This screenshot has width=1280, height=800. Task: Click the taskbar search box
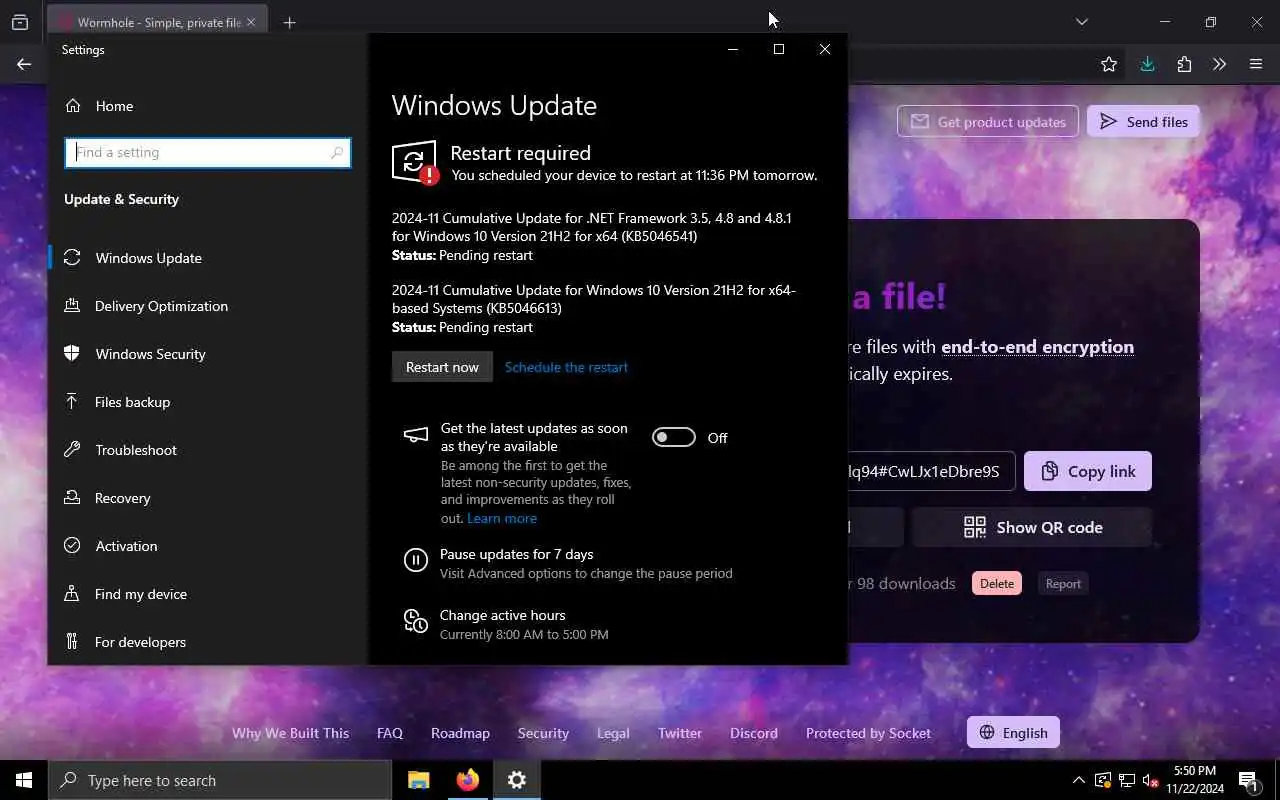[x=220, y=780]
